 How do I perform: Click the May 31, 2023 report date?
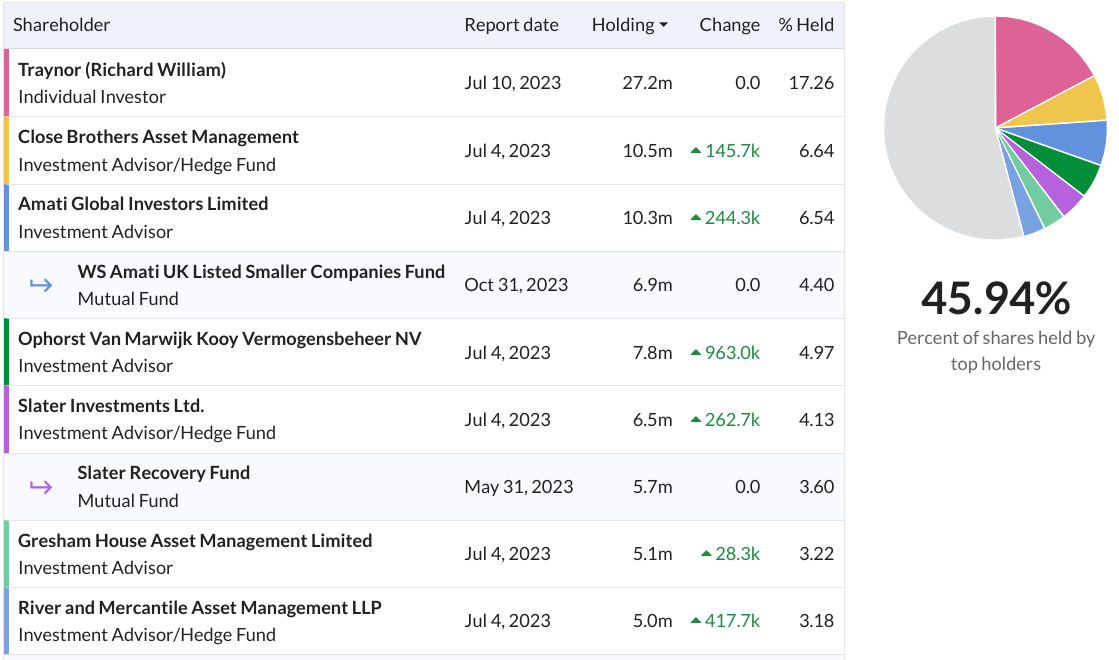(x=519, y=487)
